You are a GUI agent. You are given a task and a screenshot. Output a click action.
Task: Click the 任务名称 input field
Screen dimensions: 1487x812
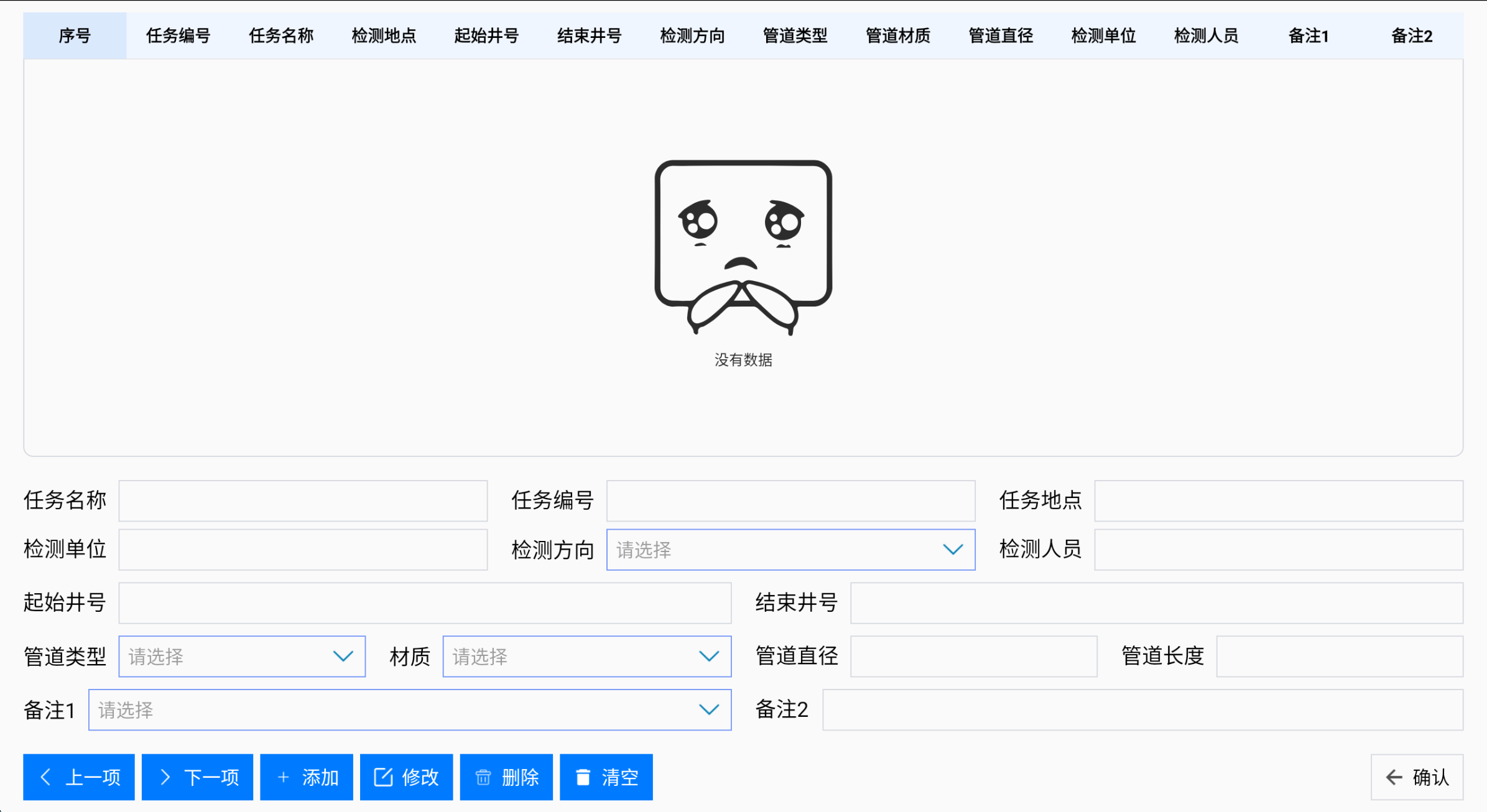[303, 501]
